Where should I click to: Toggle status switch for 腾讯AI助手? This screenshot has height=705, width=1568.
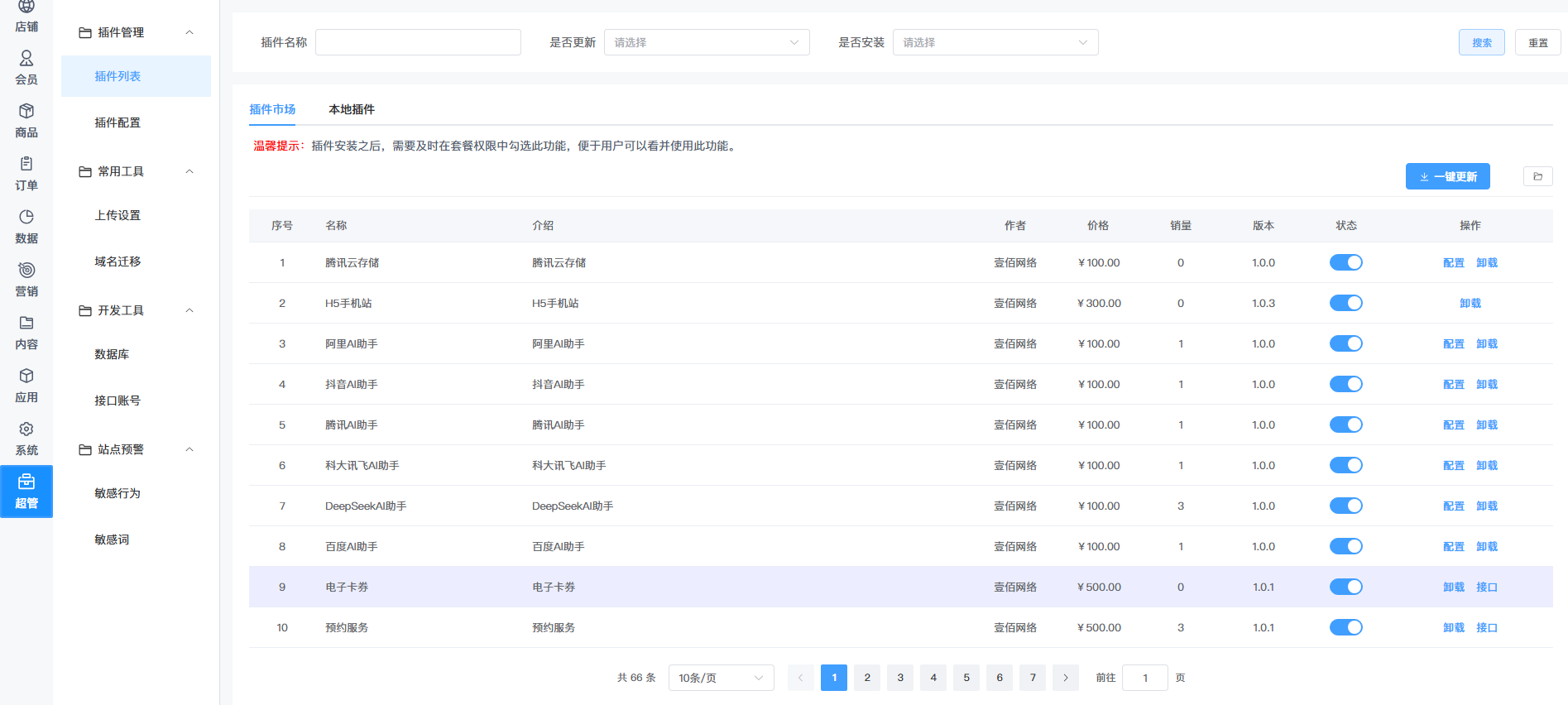coord(1346,424)
